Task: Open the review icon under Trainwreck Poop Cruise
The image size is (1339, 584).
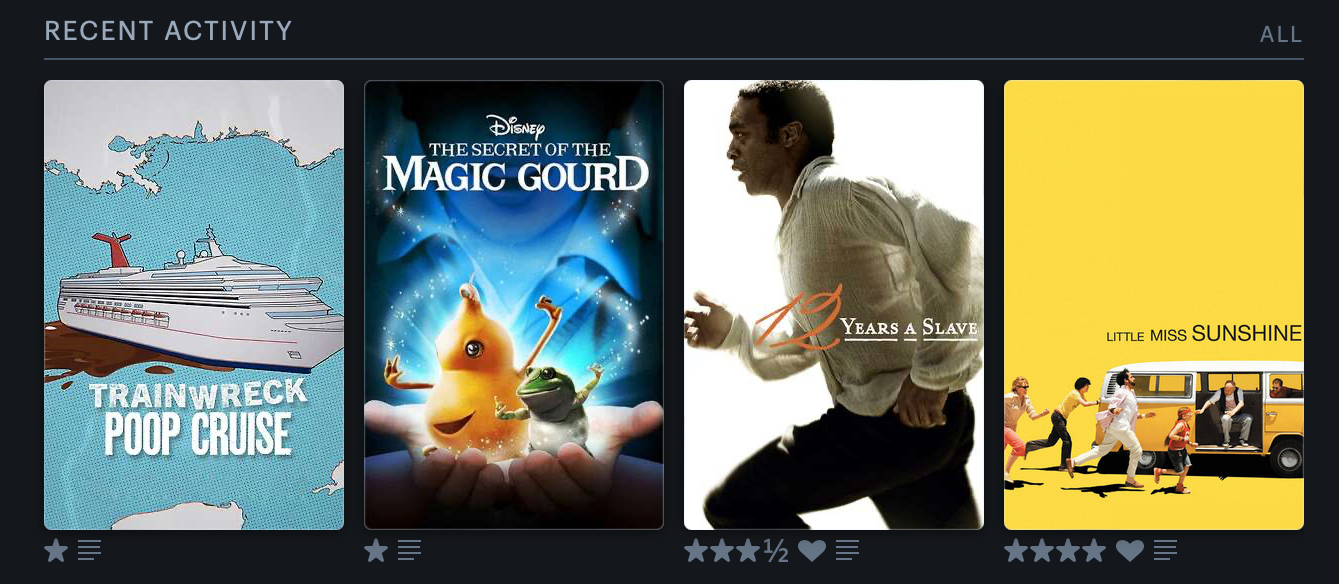Action: tap(89, 550)
